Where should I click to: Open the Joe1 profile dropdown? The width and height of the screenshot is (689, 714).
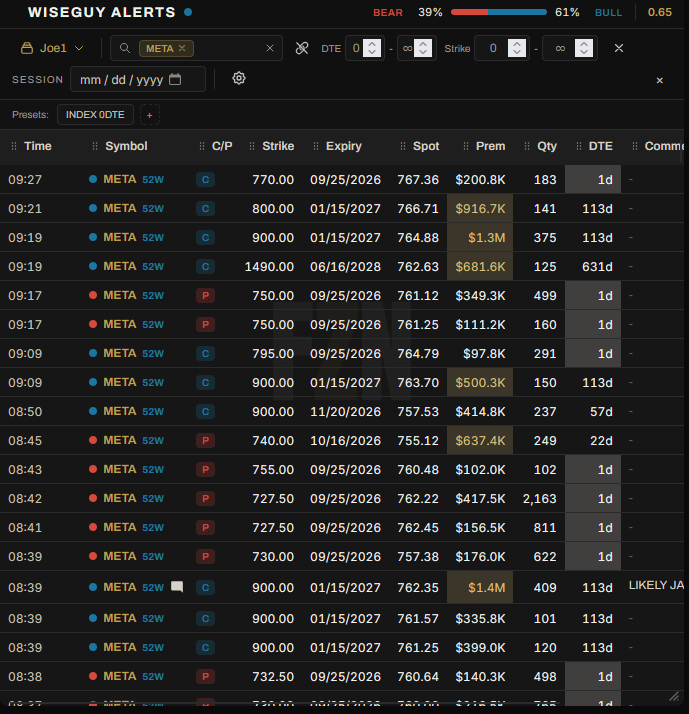pyautogui.click(x=52, y=48)
